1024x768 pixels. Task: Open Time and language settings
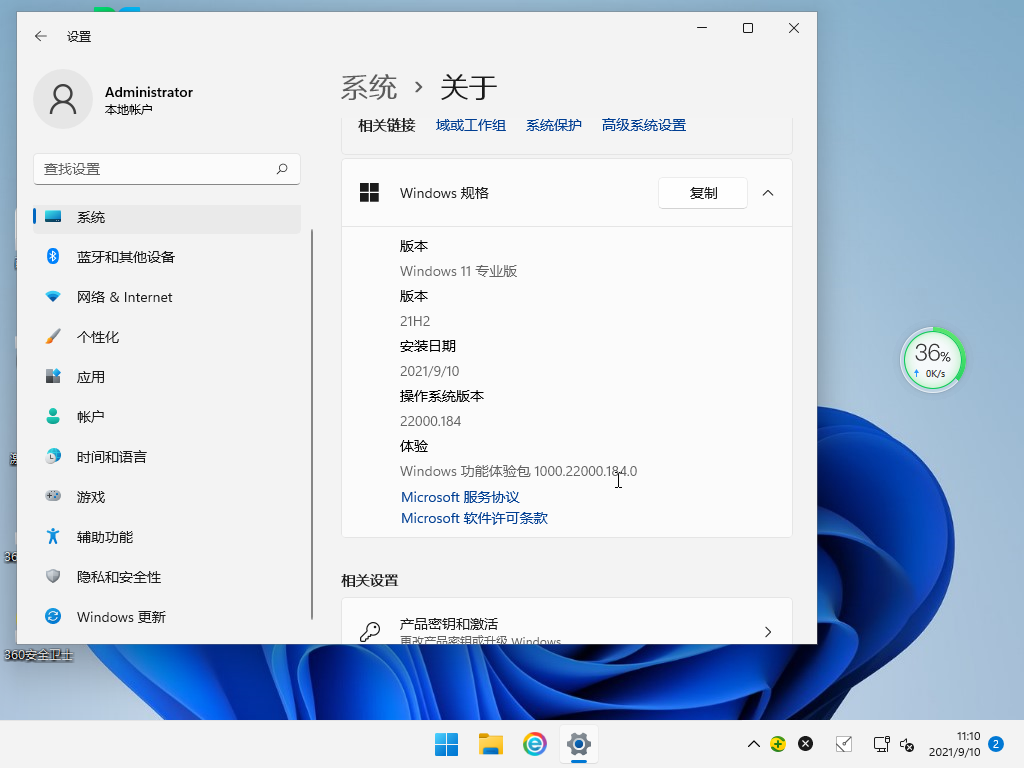click(111, 457)
